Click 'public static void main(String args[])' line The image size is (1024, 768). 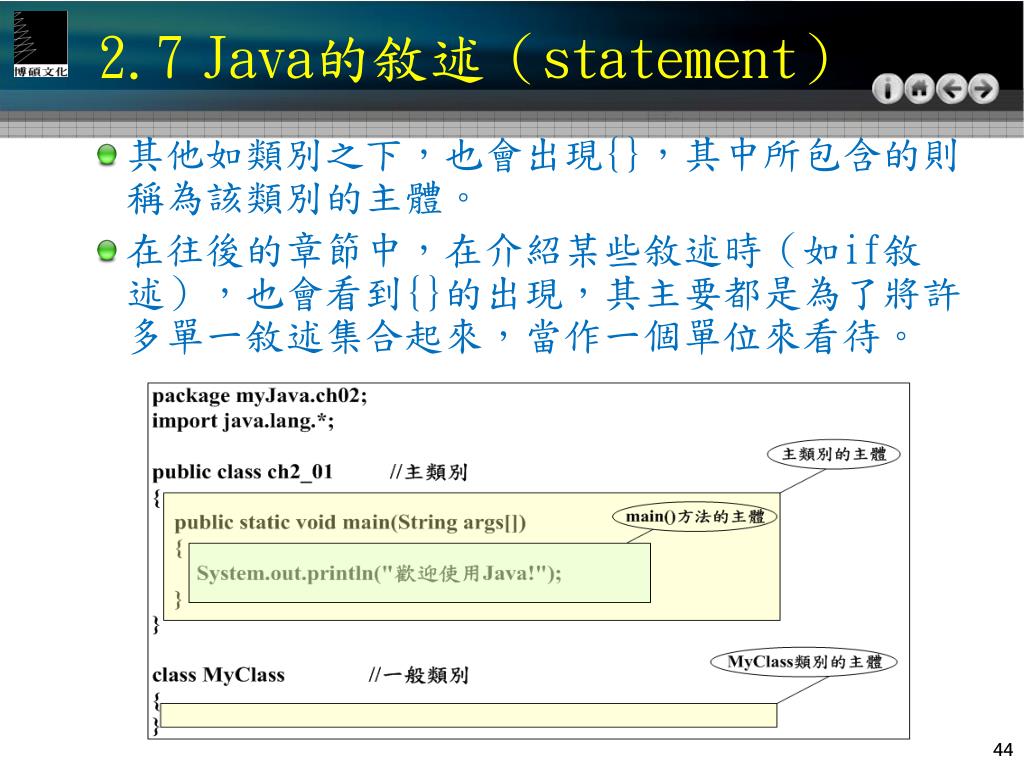(350, 522)
